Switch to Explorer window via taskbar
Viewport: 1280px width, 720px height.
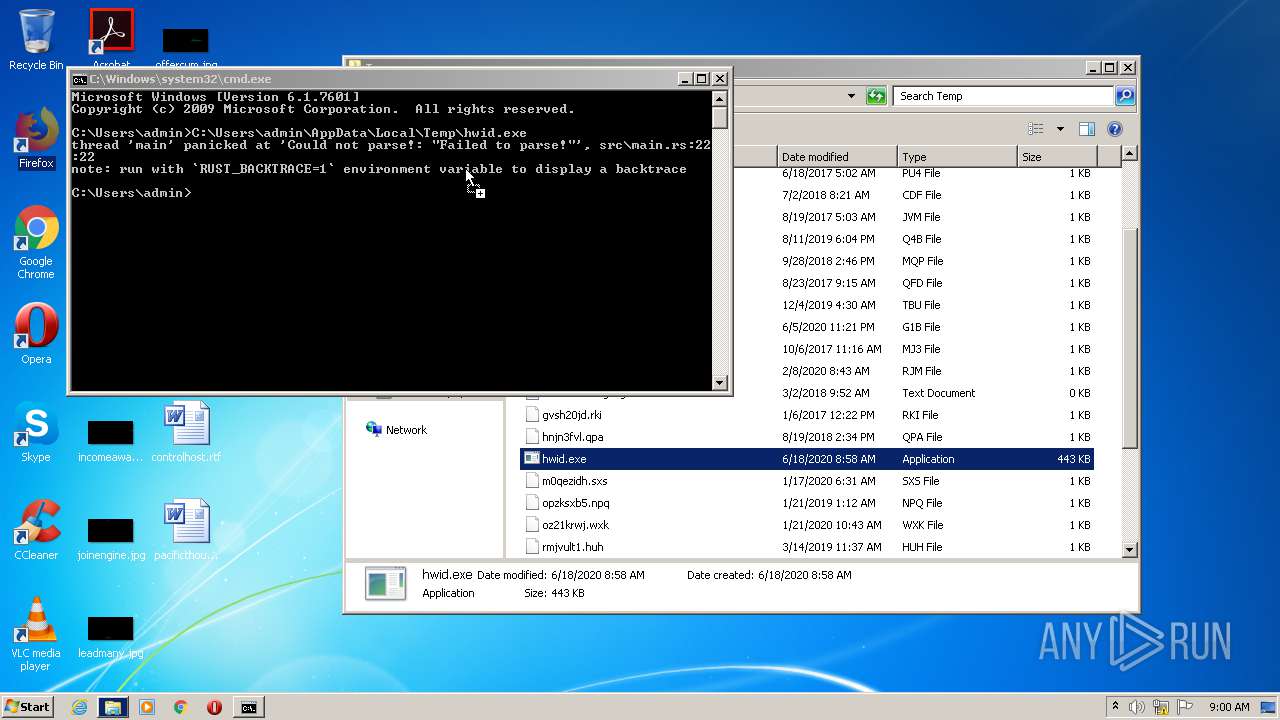coord(113,707)
